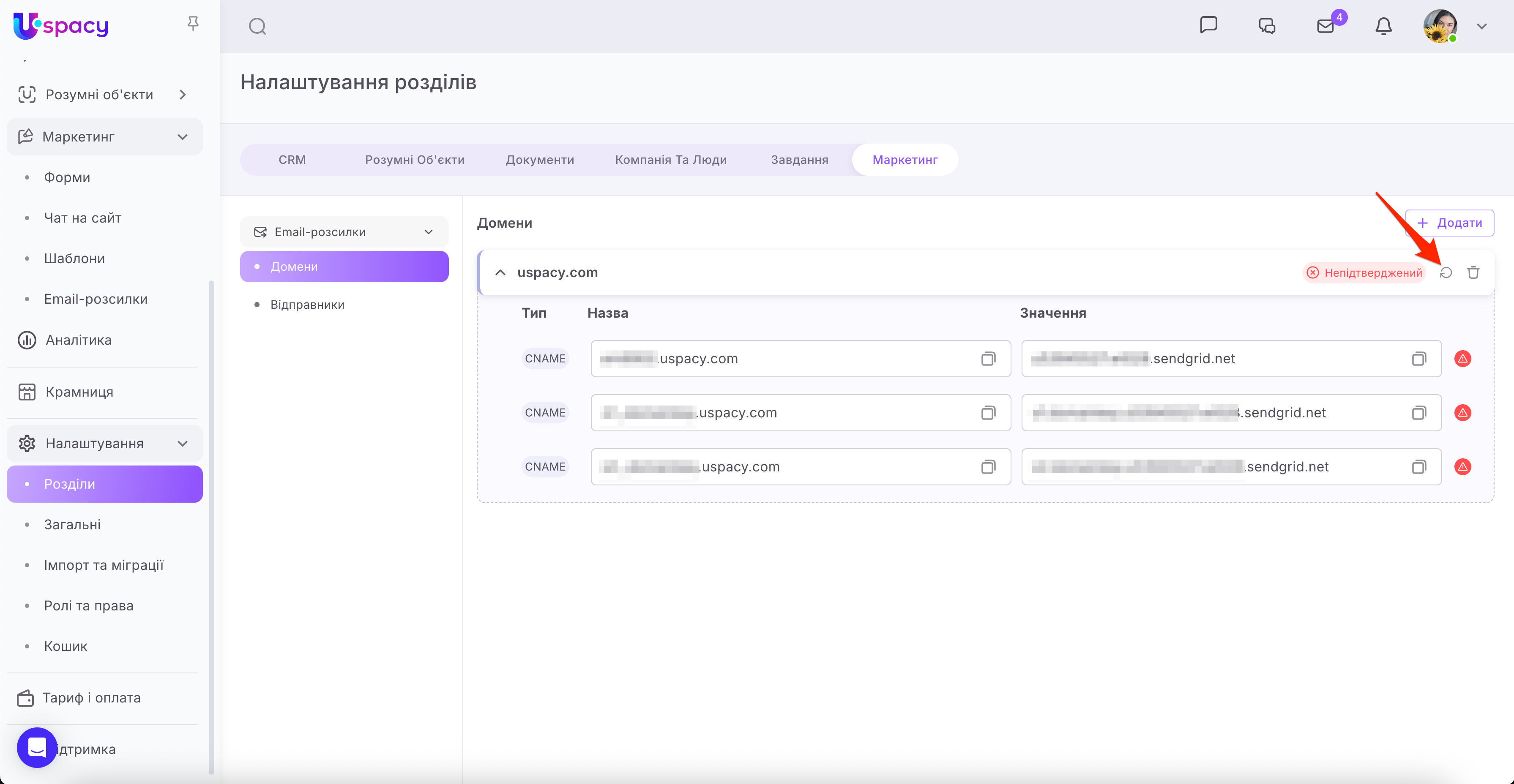Collapse the Email-розсилки settings dropdown
This screenshot has height=784, width=1514.
pos(429,232)
